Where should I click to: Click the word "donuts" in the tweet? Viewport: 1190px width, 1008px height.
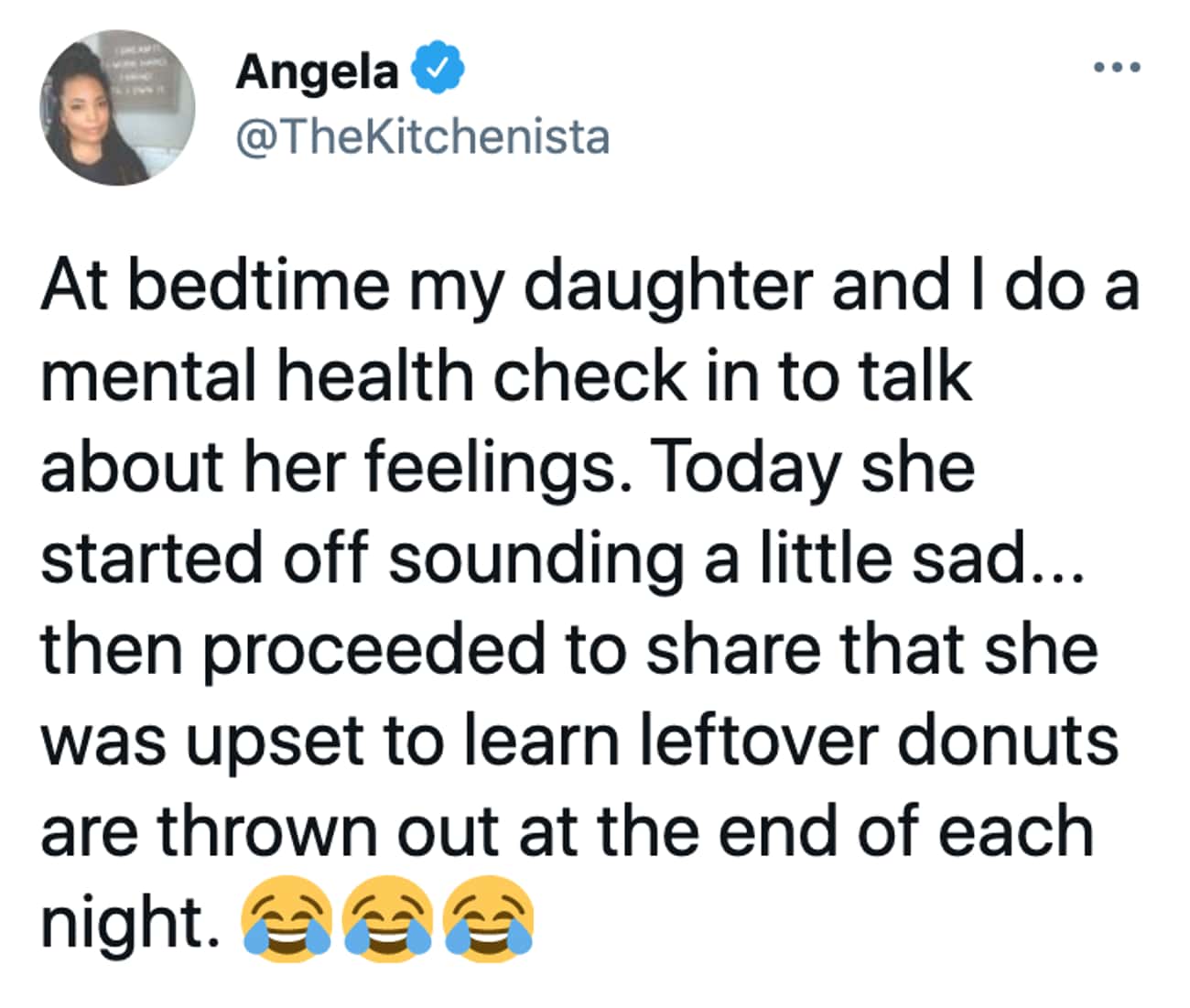[1007, 740]
